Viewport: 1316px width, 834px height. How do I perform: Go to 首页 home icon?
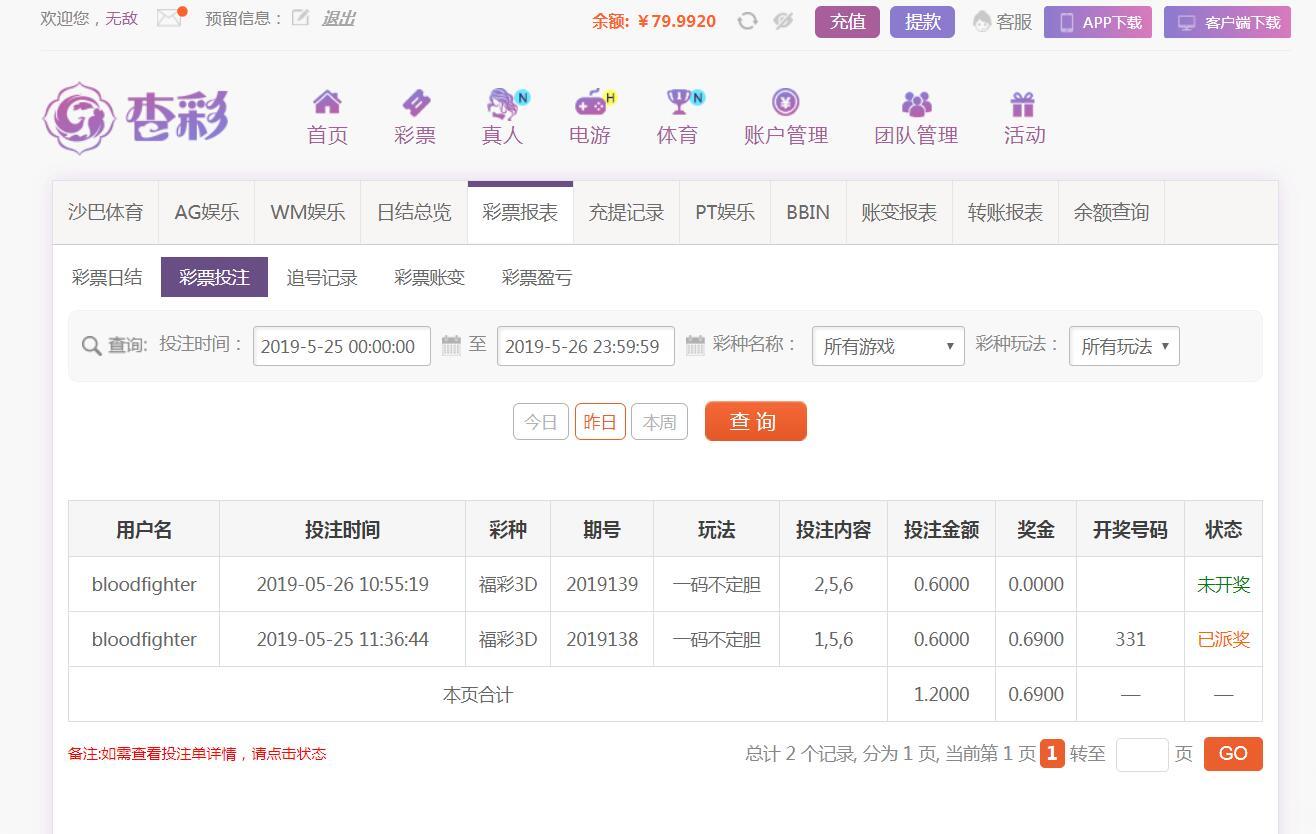[x=327, y=102]
